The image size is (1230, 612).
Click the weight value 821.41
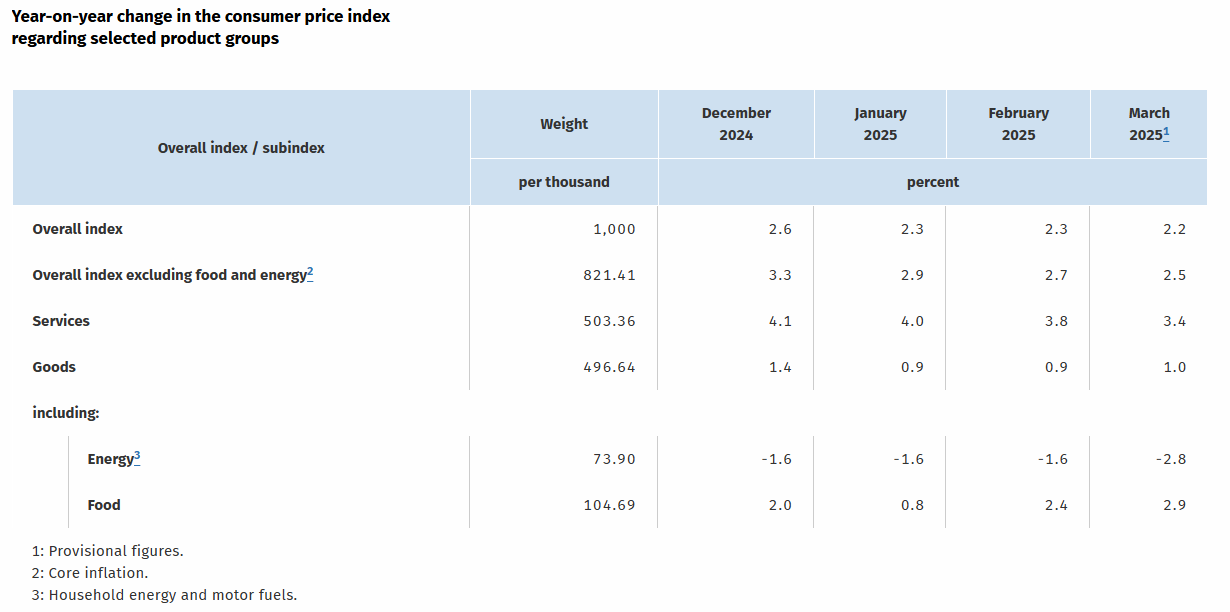point(610,275)
